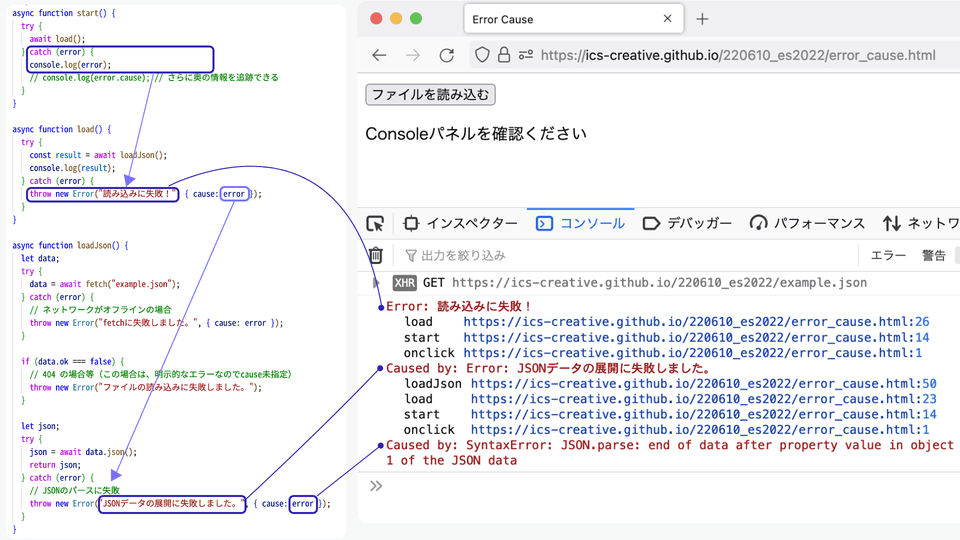Viewport: 960px width, 540px height.
Task: Click the forward navigation arrow
Action: (x=413, y=56)
